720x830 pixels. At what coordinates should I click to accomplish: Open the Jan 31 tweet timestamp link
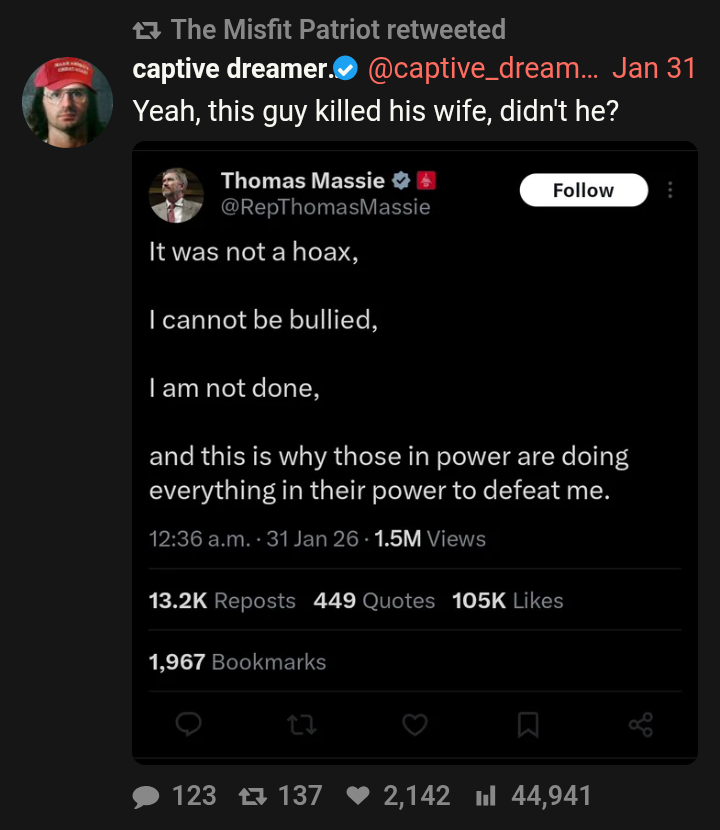(x=654, y=69)
